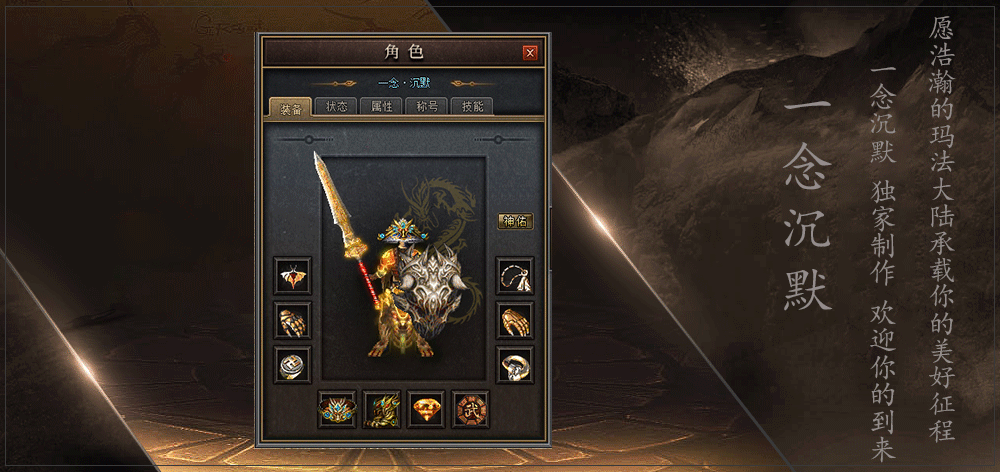This screenshot has height=472, width=1000.
Task: Open the 称号 tab
Action: click(427, 107)
